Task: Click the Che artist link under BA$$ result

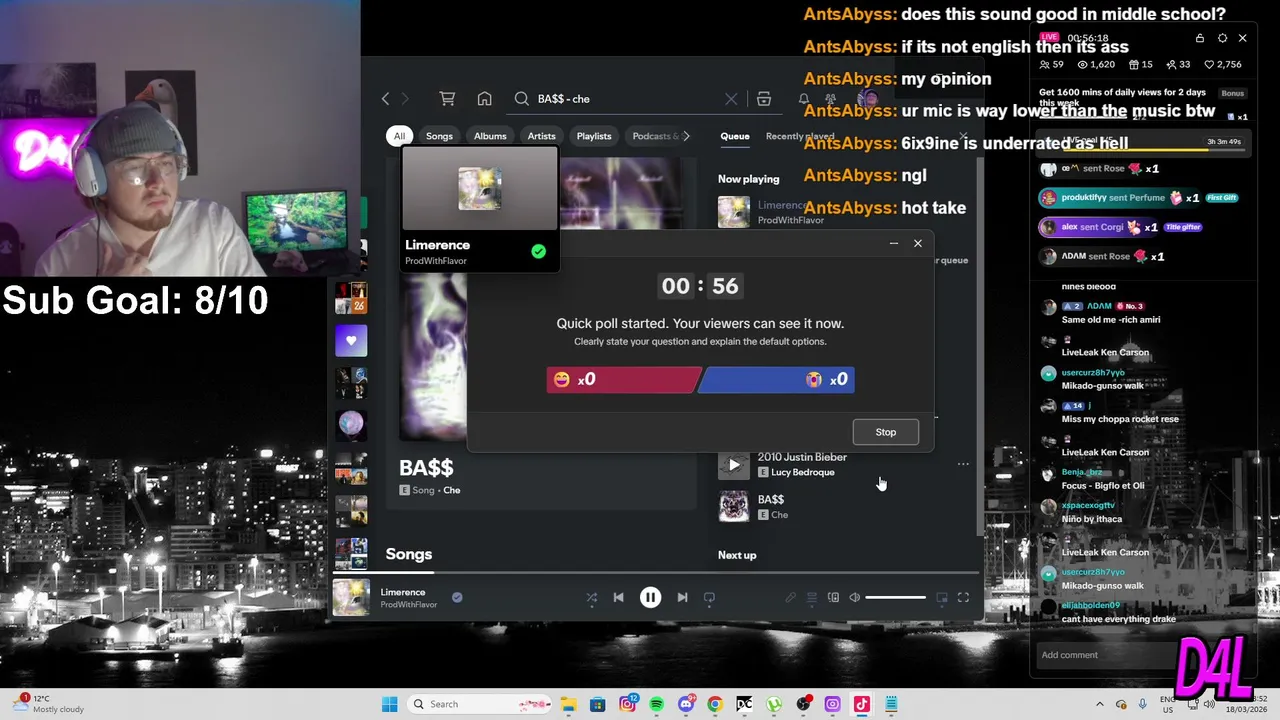Action: (x=451, y=490)
